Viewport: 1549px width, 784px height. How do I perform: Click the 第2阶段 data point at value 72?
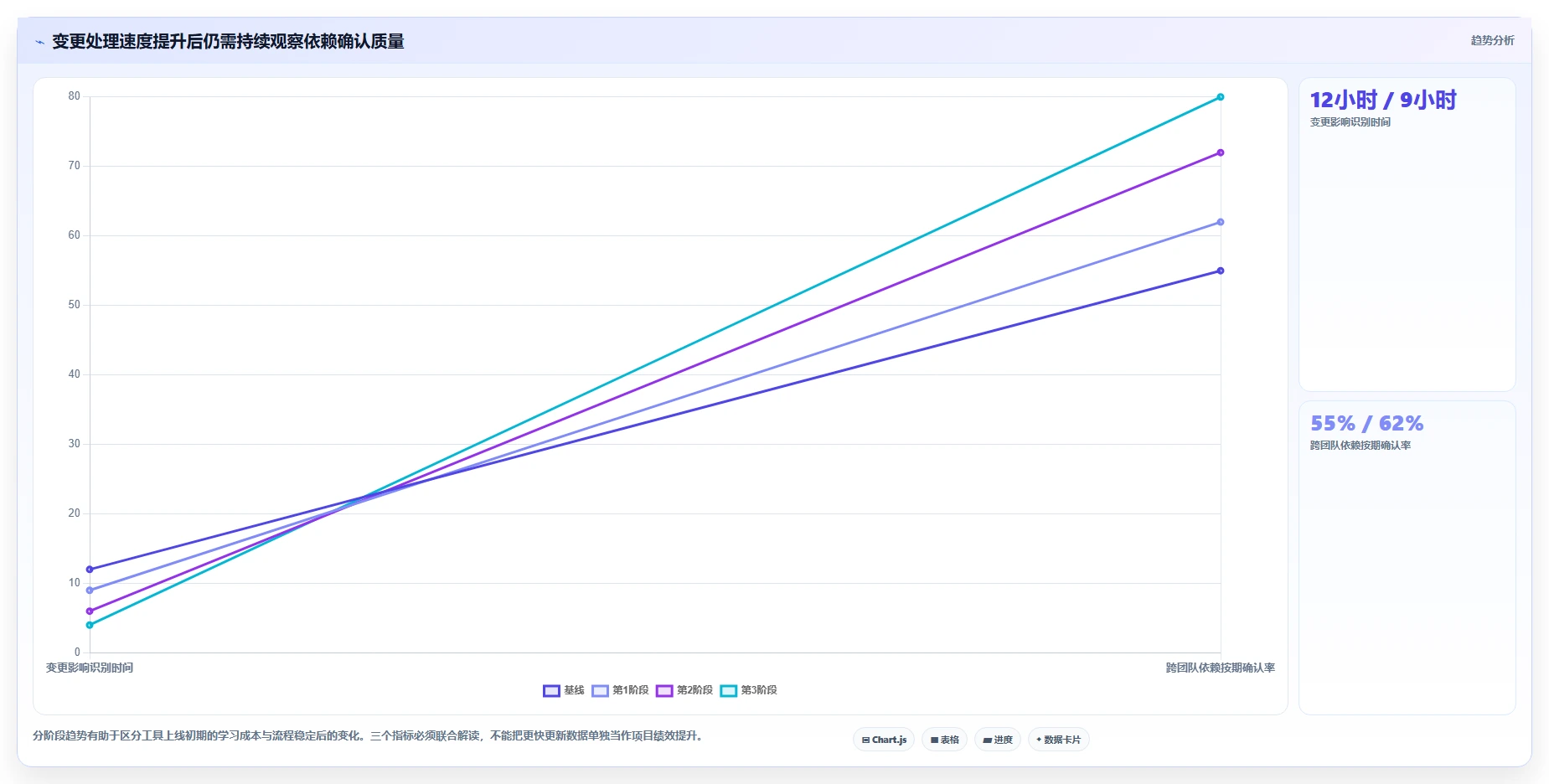click(x=1221, y=152)
